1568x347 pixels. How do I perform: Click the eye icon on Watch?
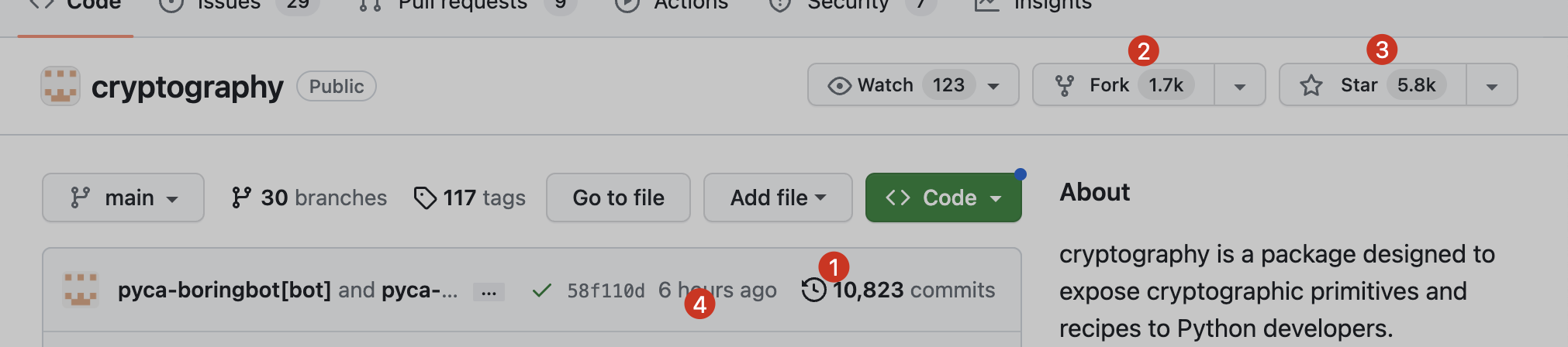pos(839,85)
